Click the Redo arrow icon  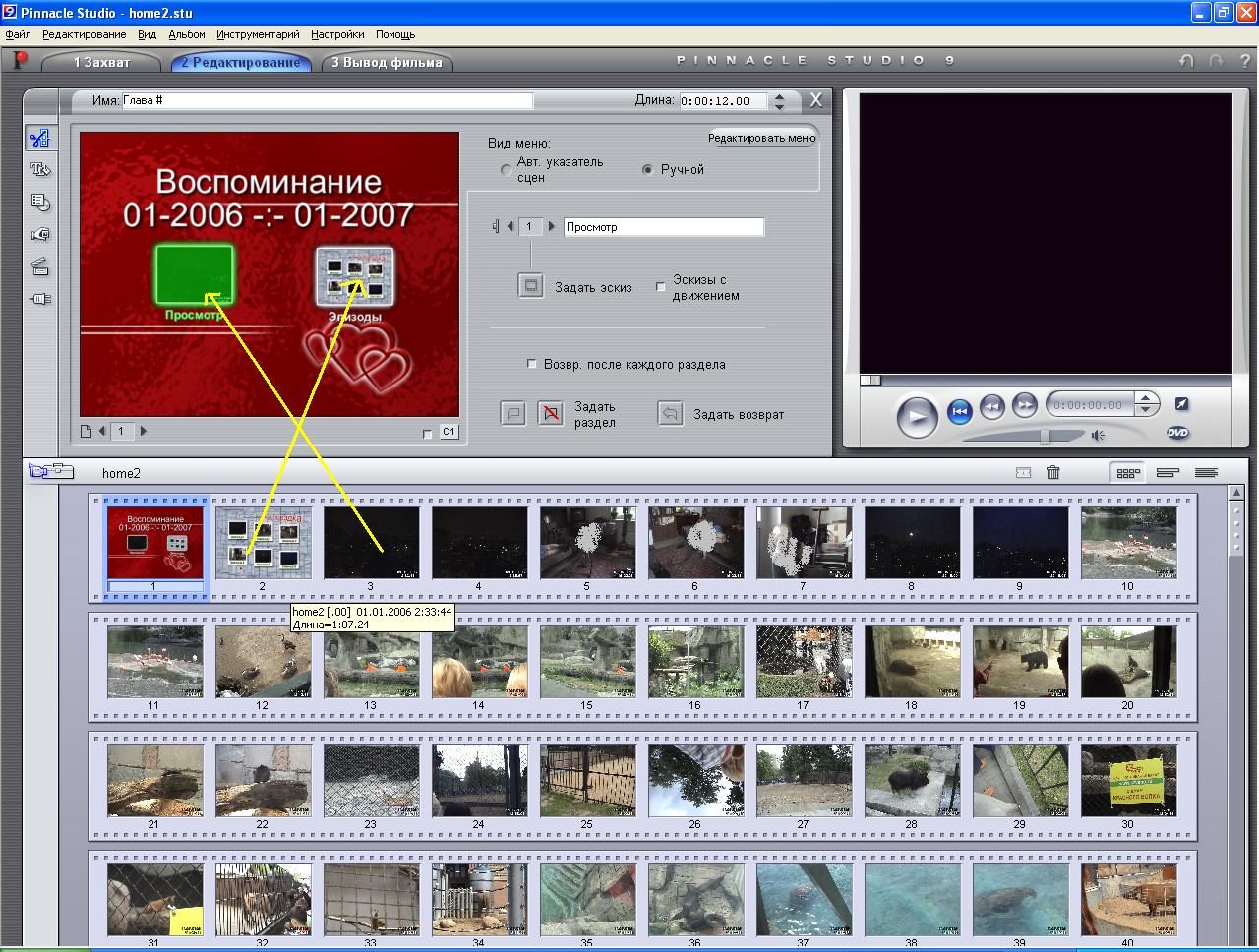pyautogui.click(x=1216, y=61)
